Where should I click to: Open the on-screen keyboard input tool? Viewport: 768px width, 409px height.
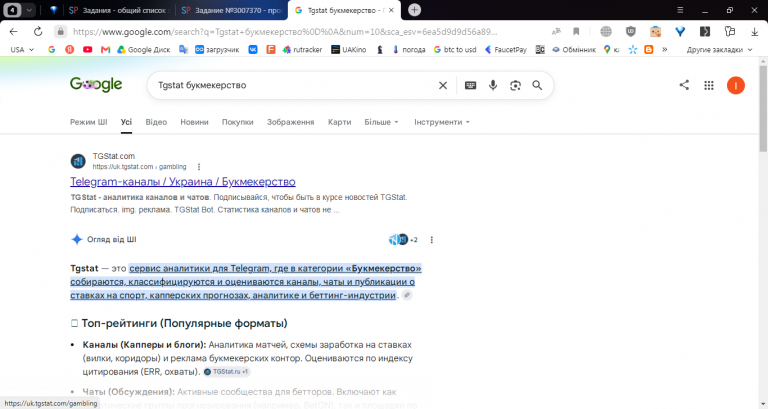pos(470,85)
